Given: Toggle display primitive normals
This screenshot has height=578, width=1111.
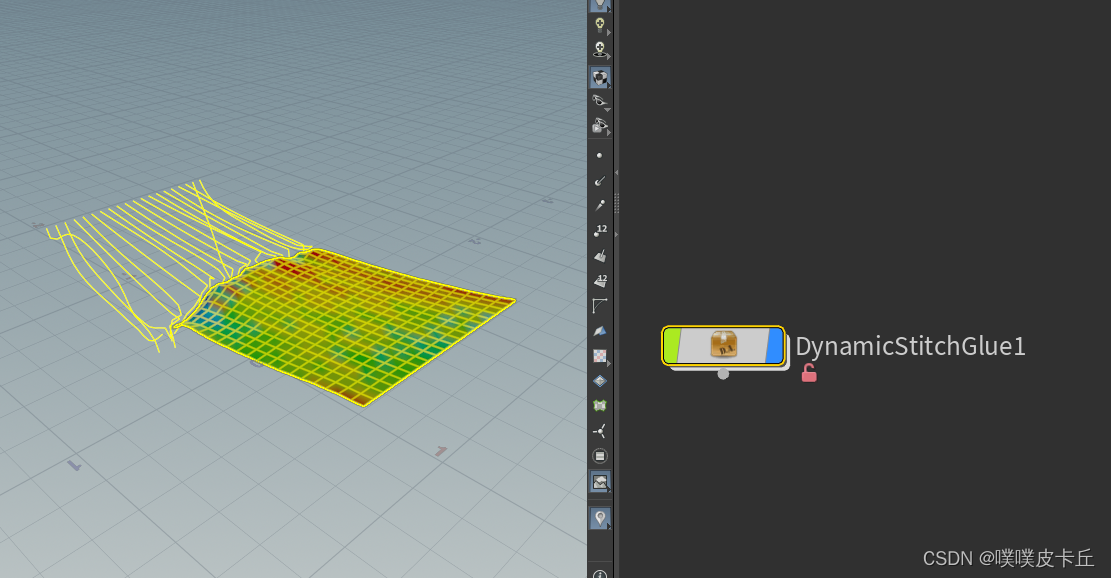Looking at the screenshot, I should pos(599,256).
